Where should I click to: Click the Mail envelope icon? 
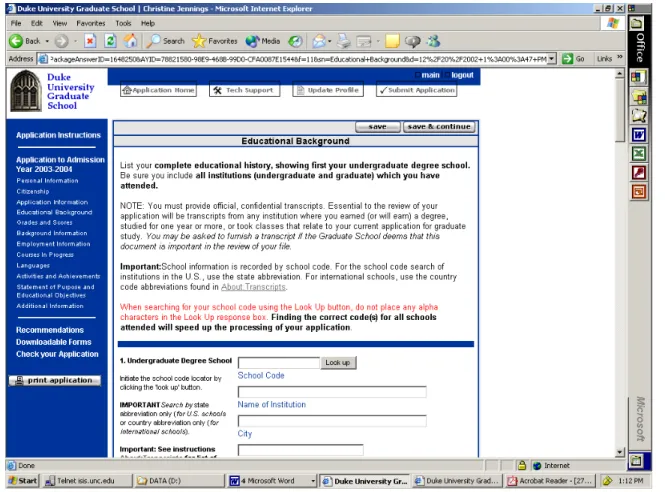(x=319, y=41)
